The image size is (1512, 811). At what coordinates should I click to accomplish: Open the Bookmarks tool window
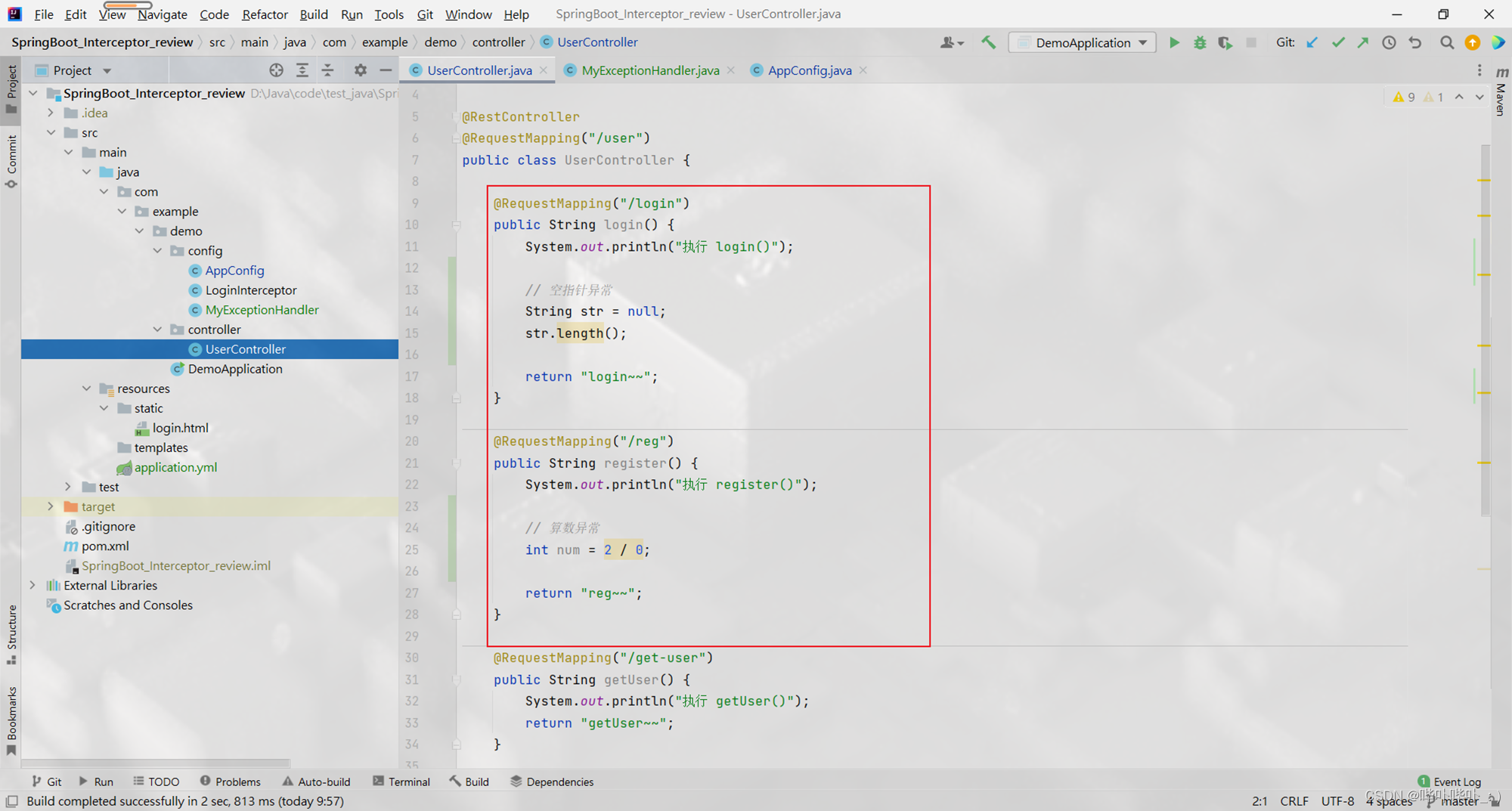point(11,720)
